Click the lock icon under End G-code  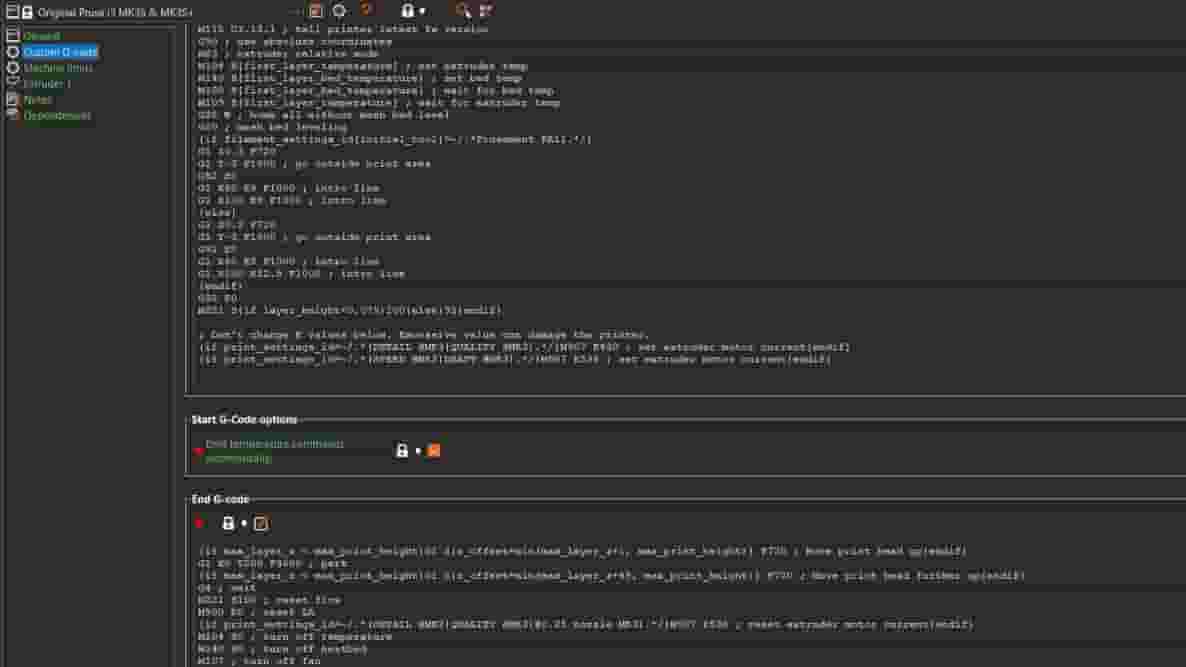pyautogui.click(x=228, y=523)
